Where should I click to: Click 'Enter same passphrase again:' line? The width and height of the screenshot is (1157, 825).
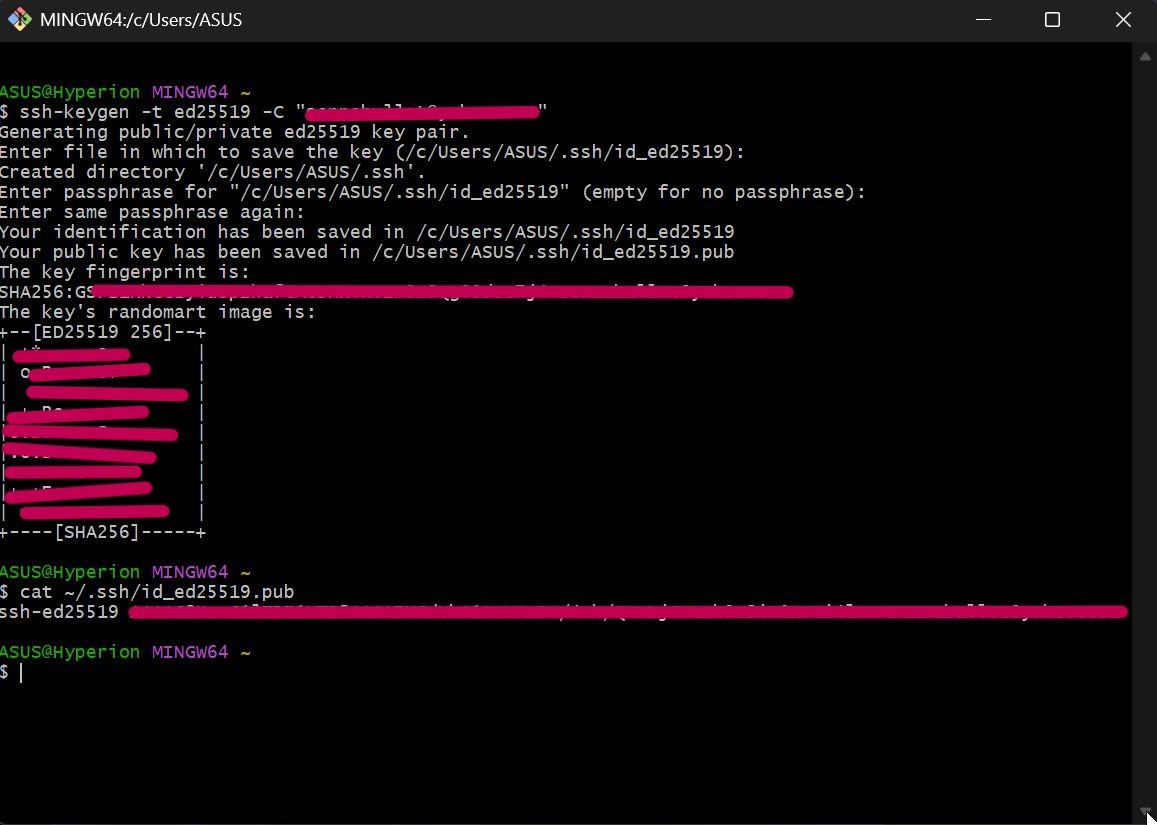pyautogui.click(x=153, y=212)
